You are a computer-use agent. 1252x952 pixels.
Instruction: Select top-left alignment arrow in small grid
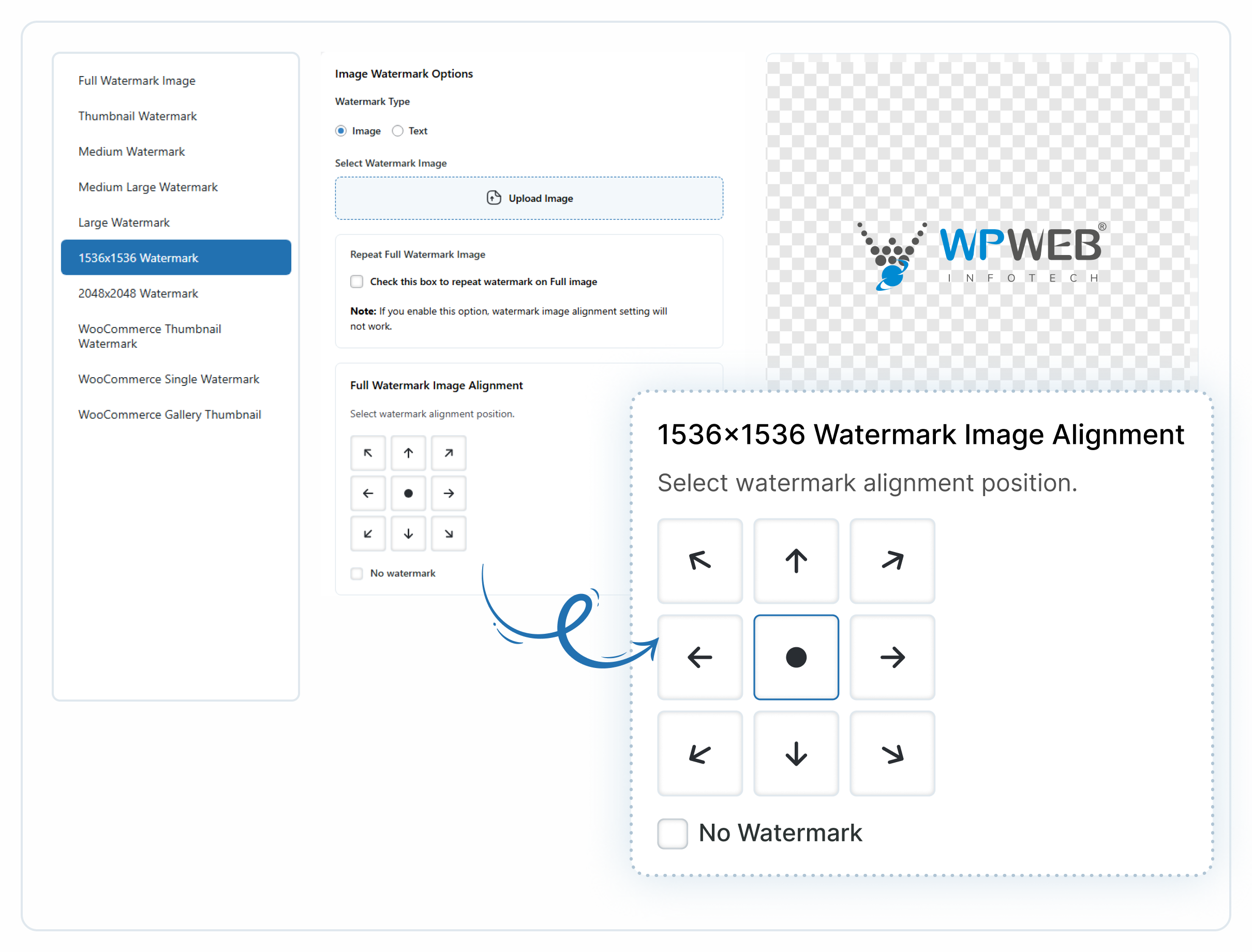coord(368,453)
